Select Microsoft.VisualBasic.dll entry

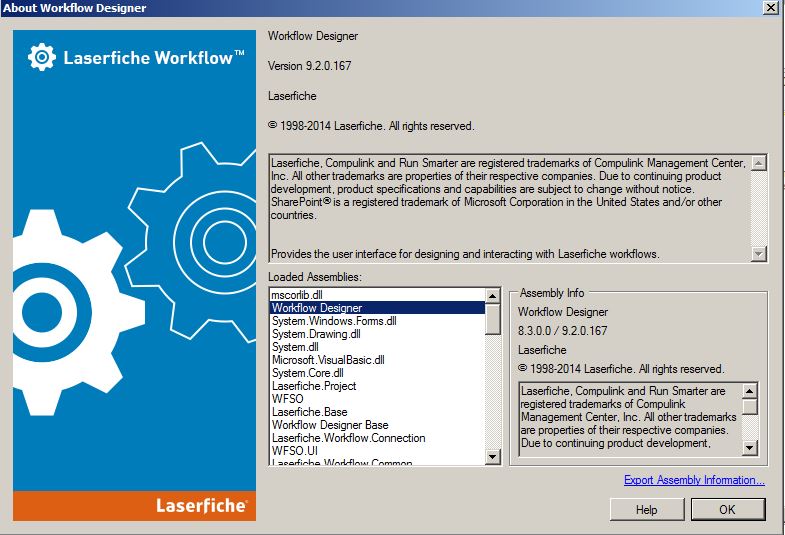[377, 360]
